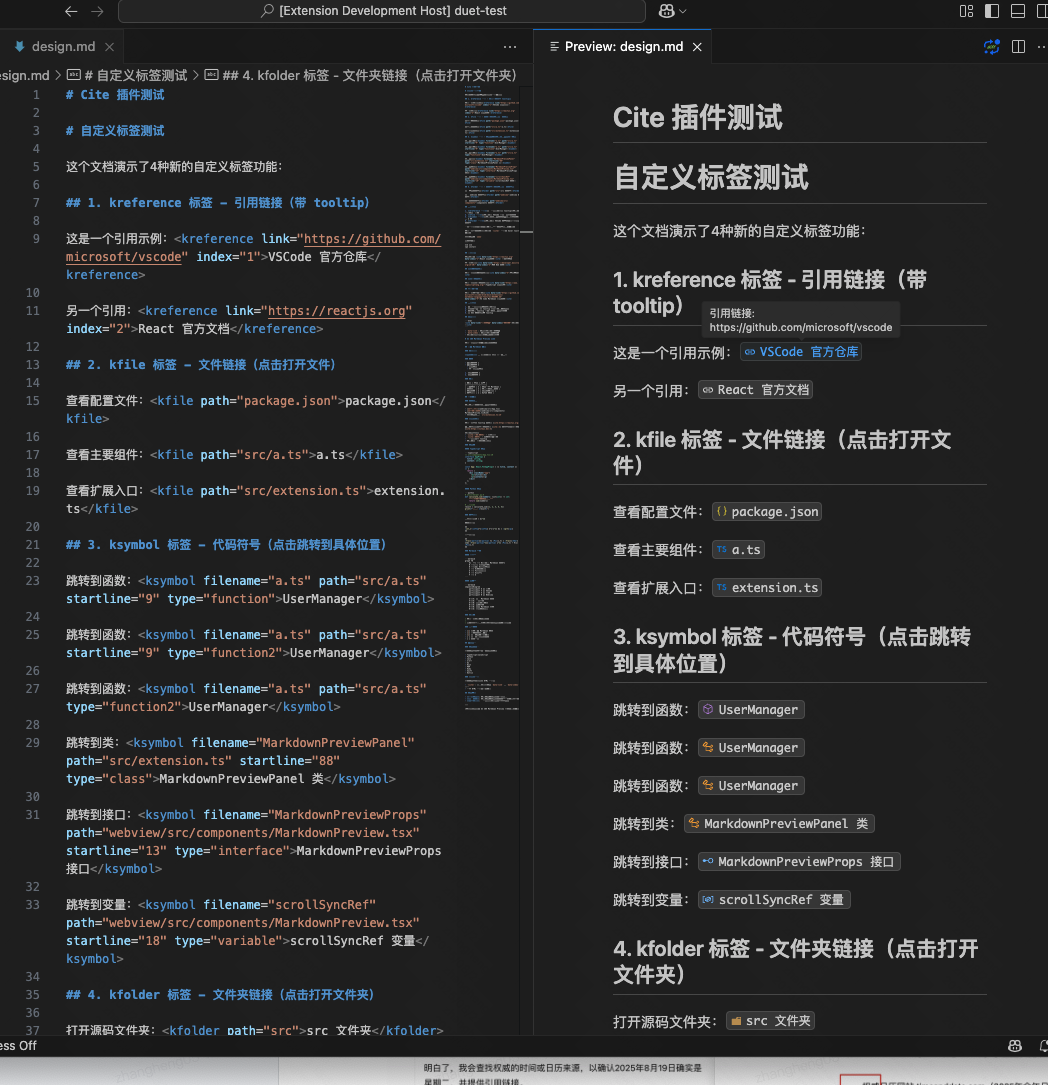
Task: Open the Customize Layout icon
Action: pyautogui.click(x=966, y=11)
